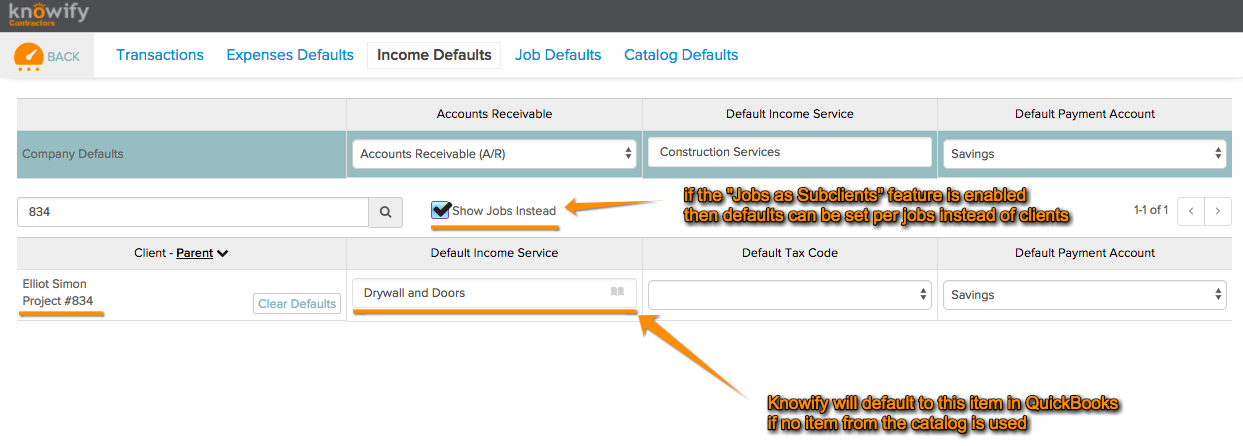This screenshot has width=1243, height=446.
Task: Edit the Construction Services income field
Action: [790, 152]
